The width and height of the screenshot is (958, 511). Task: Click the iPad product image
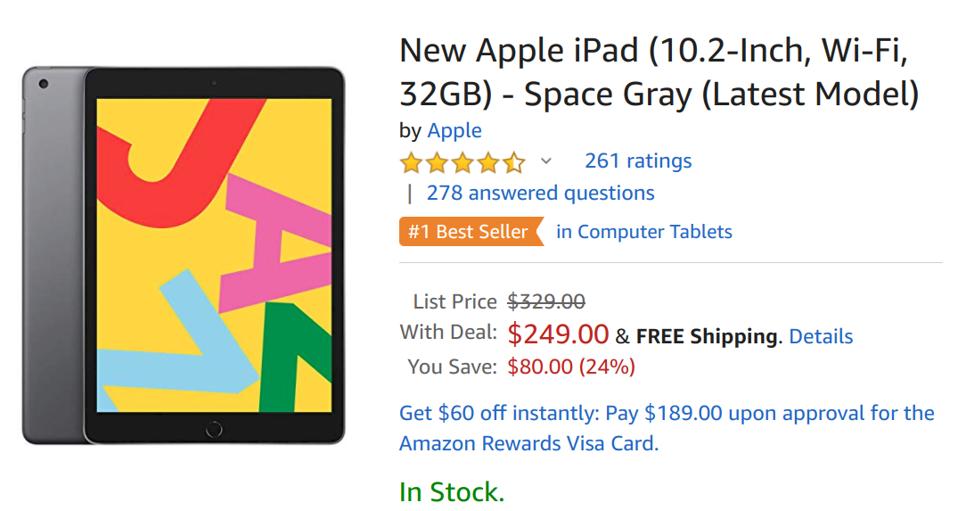(183, 255)
